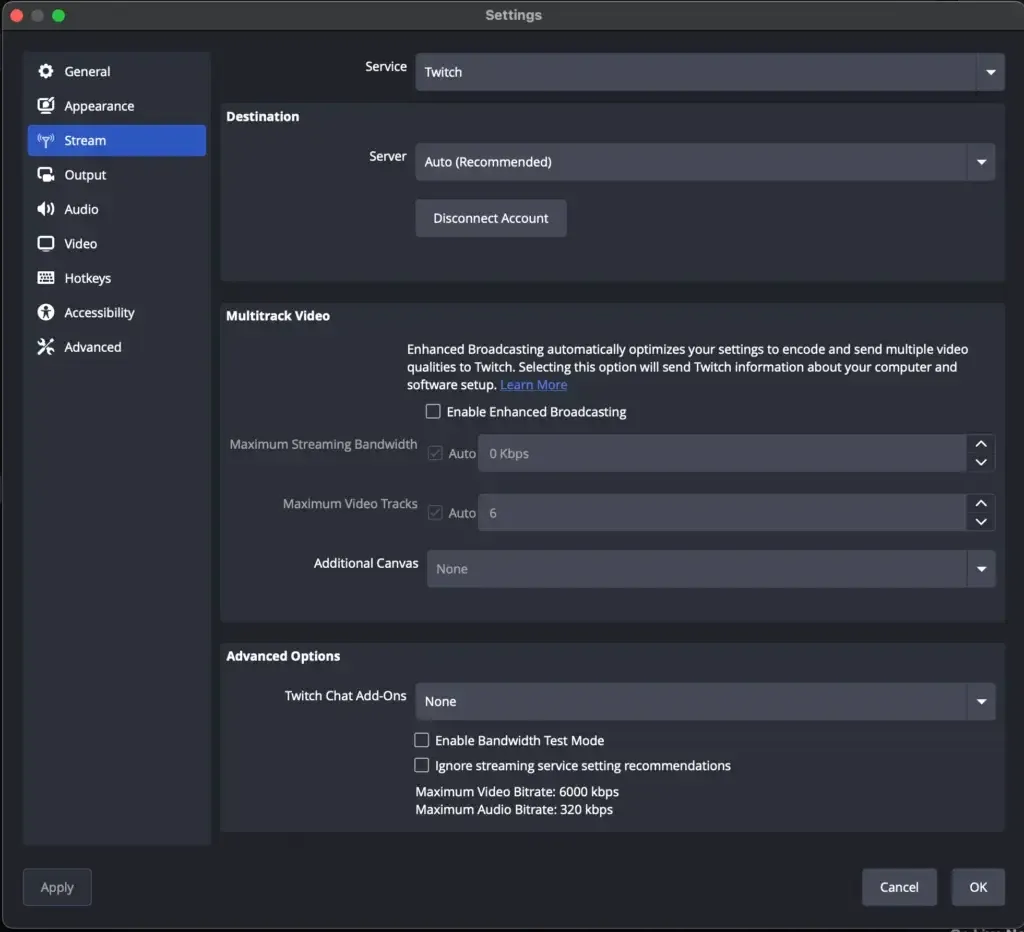The width and height of the screenshot is (1024, 932).
Task: Click the Video monitor icon
Action: pyautogui.click(x=46, y=244)
